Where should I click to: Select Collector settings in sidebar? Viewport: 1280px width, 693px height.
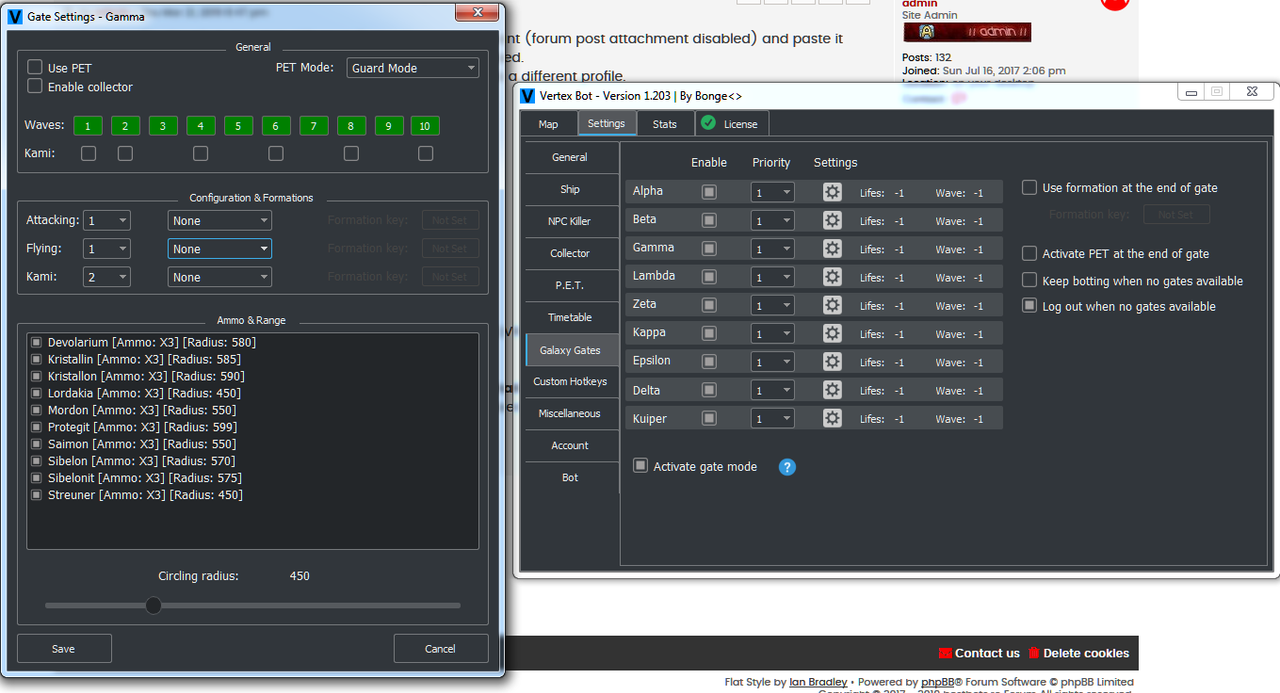tap(570, 253)
